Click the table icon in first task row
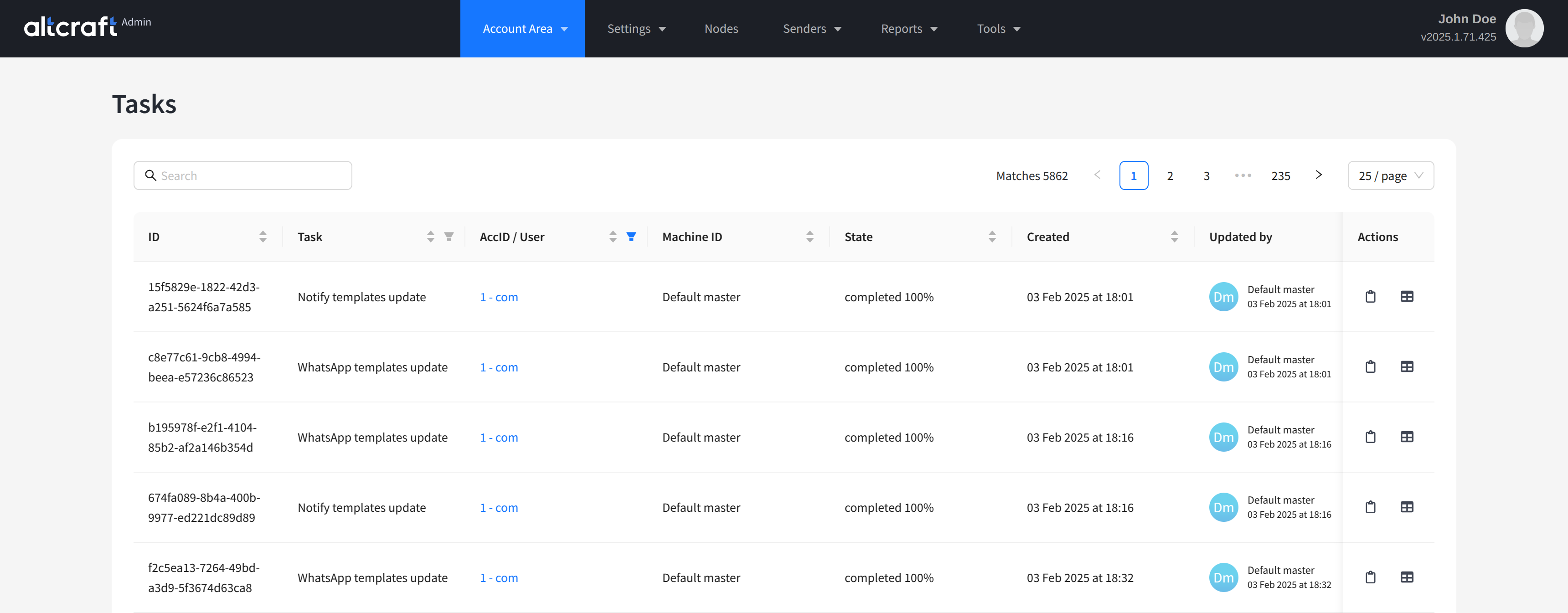This screenshot has height=613, width=1568. (1407, 296)
